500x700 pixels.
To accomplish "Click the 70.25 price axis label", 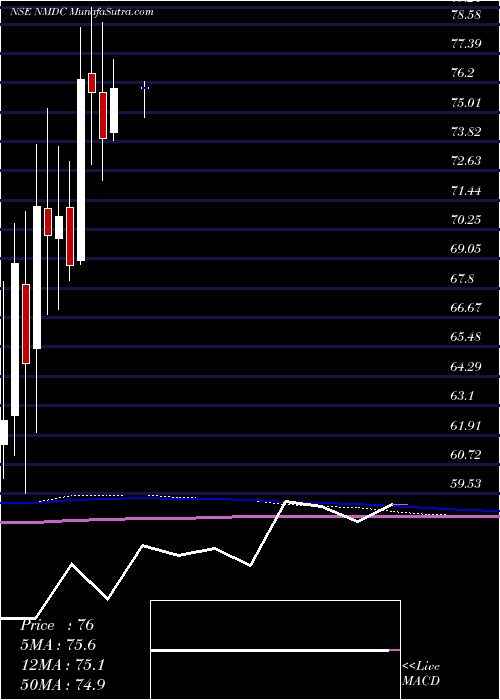I will (465, 220).
